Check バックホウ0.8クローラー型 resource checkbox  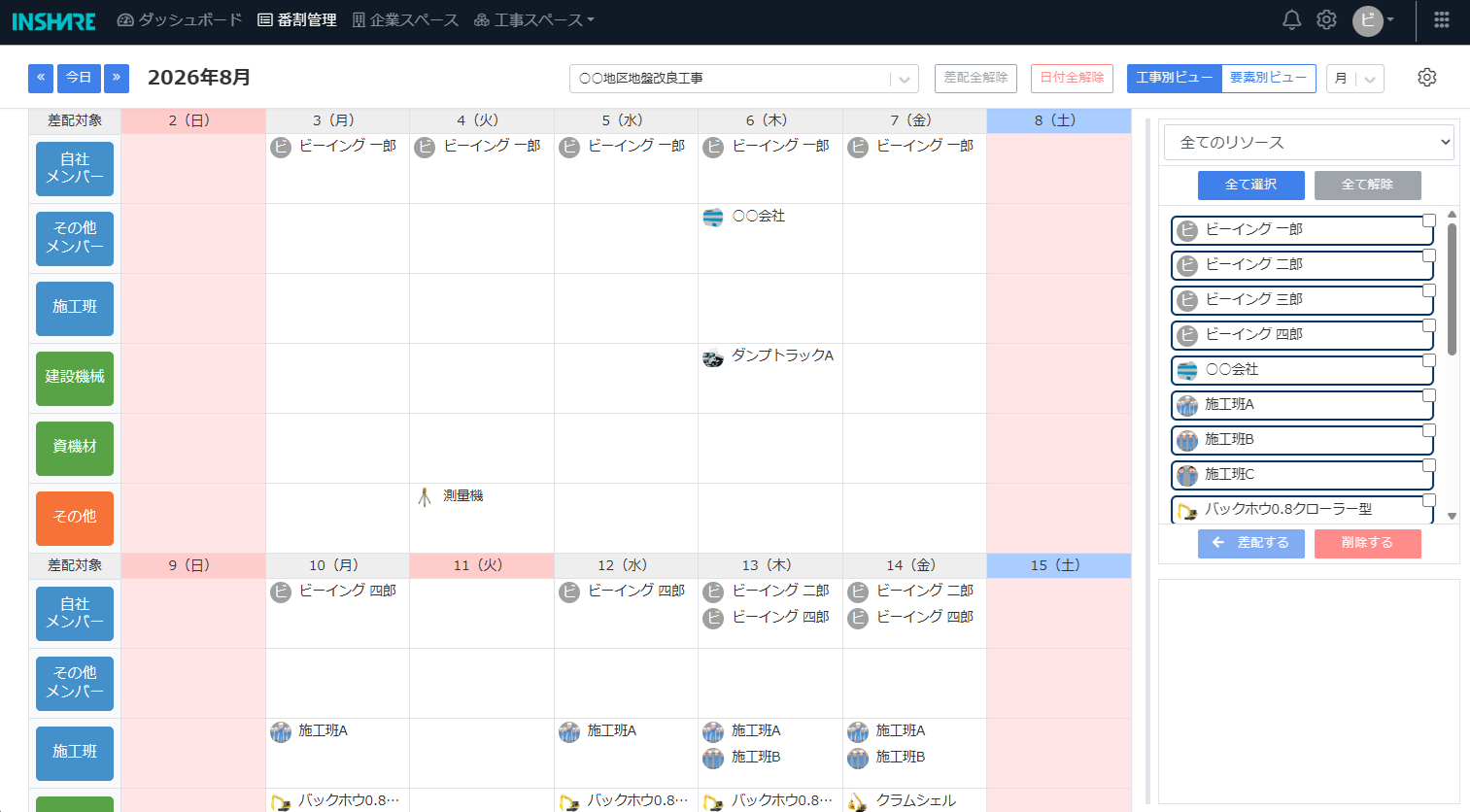click(x=1429, y=500)
